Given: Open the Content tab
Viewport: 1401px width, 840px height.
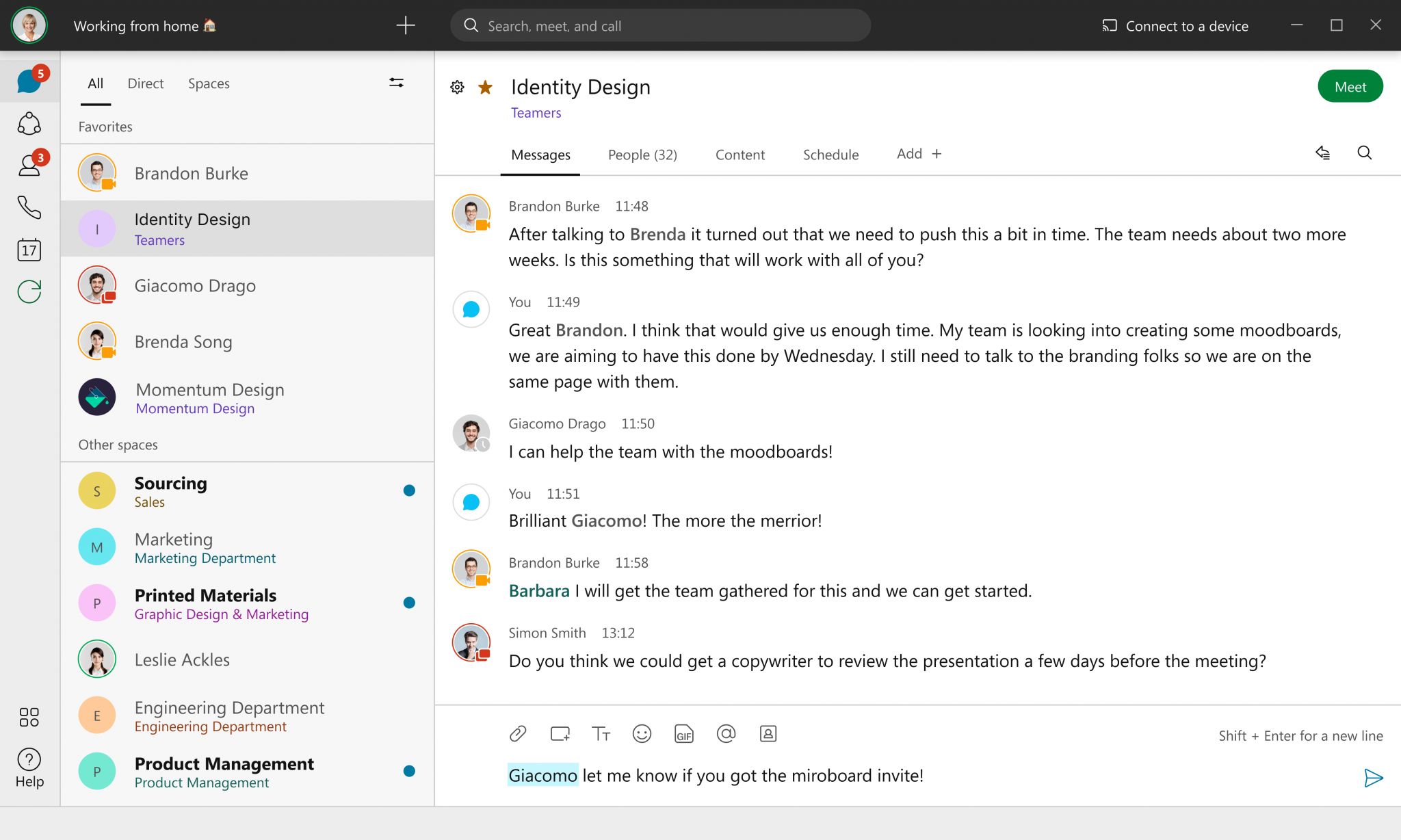Looking at the screenshot, I should pos(740,155).
